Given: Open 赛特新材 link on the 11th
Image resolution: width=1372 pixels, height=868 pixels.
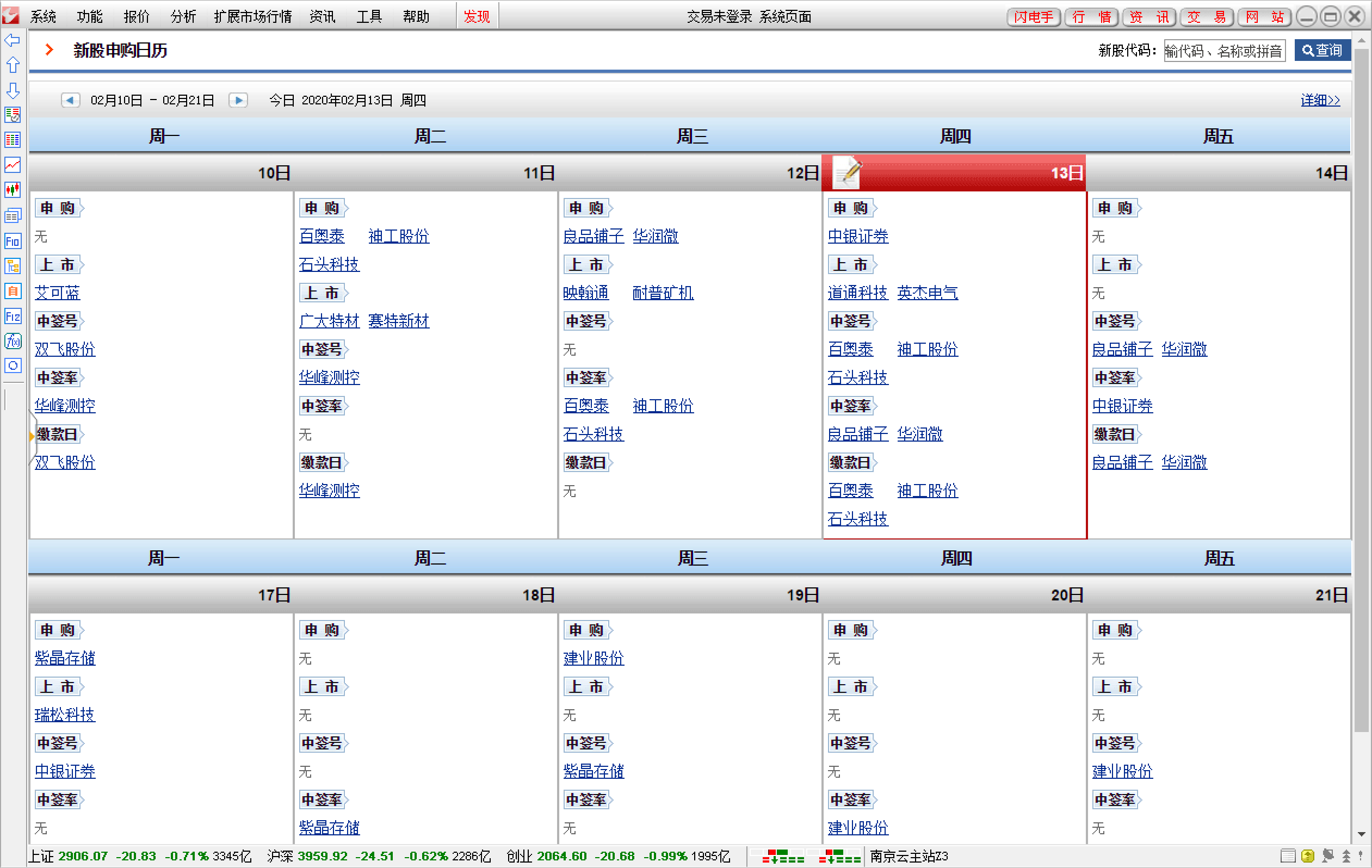Looking at the screenshot, I should [399, 321].
